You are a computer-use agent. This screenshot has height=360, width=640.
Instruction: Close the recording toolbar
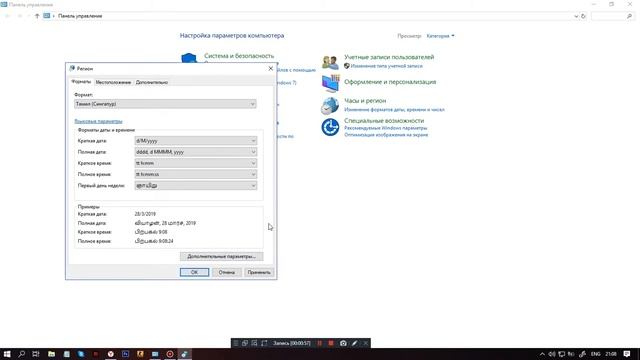[366, 343]
